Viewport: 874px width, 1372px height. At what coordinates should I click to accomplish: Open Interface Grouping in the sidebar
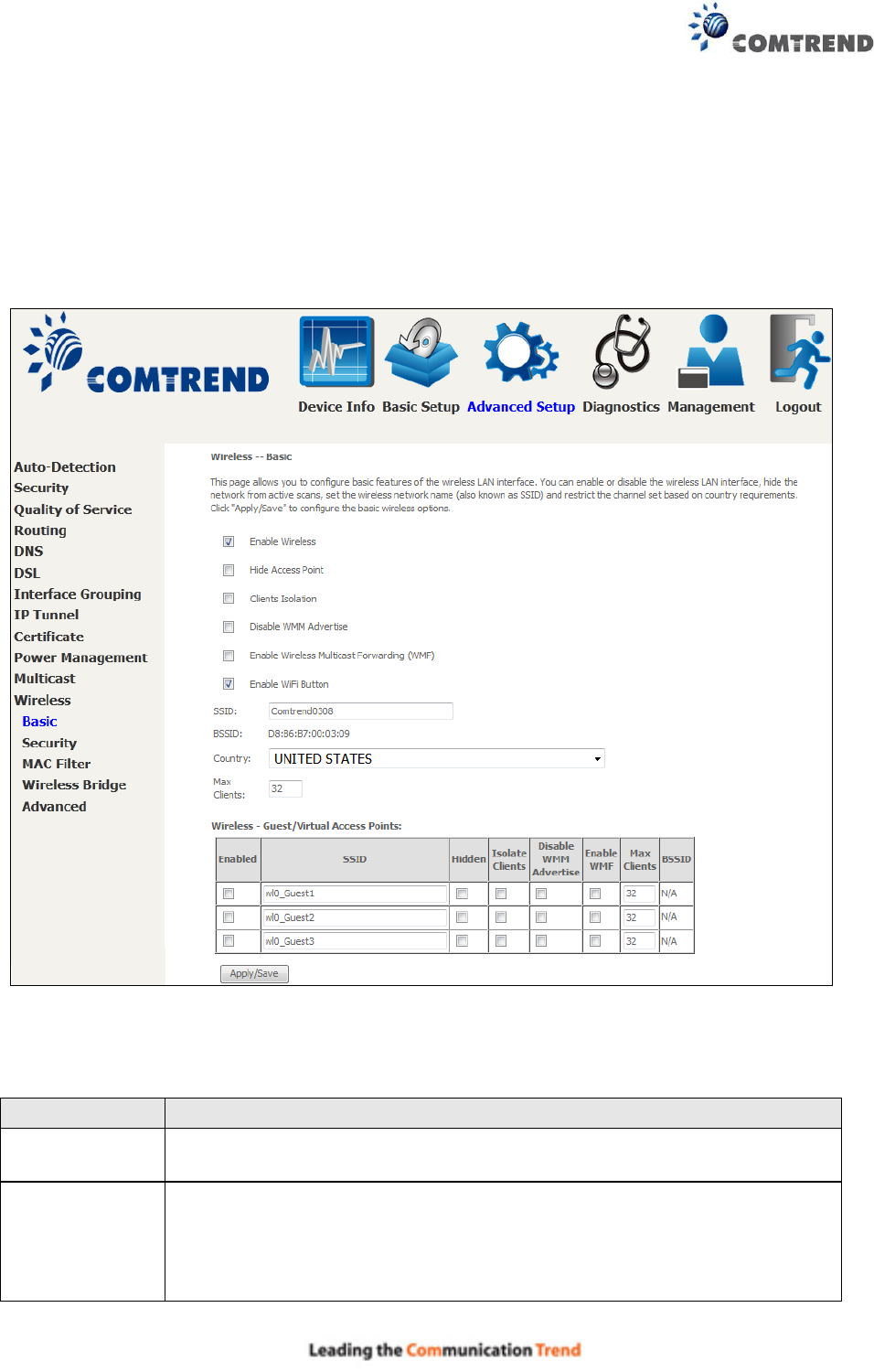(78, 595)
